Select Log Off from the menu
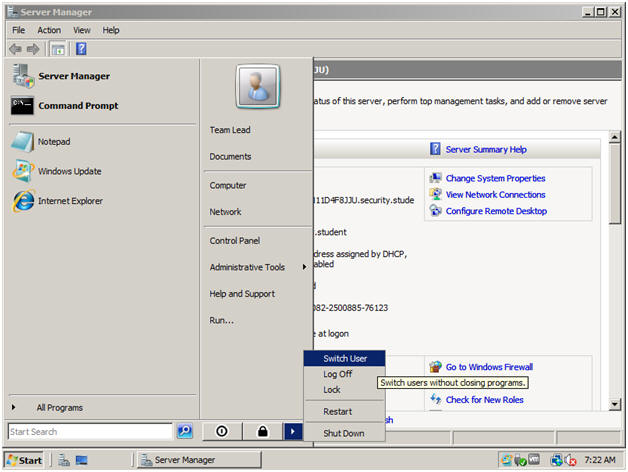628x472 pixels. click(x=344, y=374)
